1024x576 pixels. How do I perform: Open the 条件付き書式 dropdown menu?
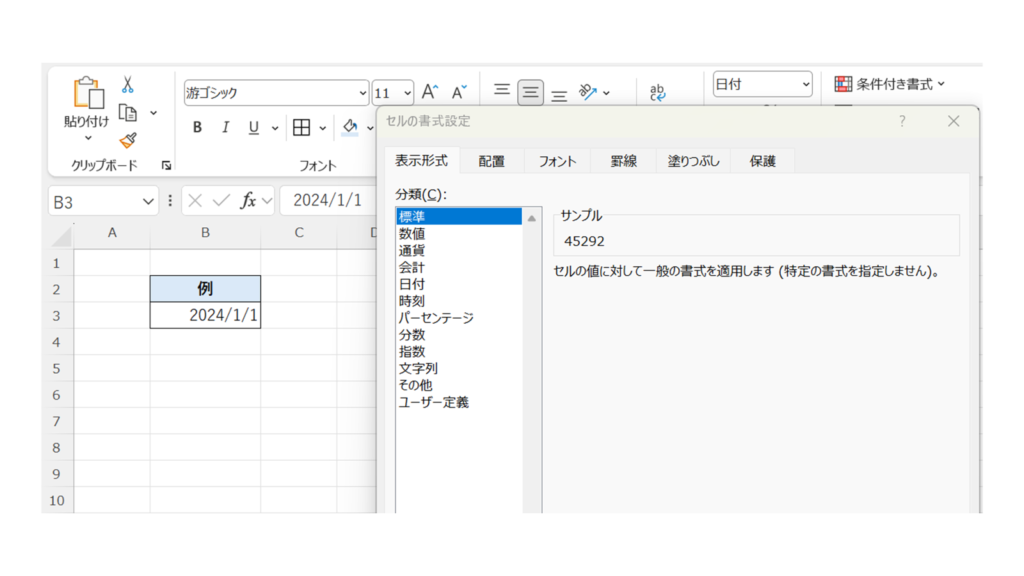click(x=890, y=85)
